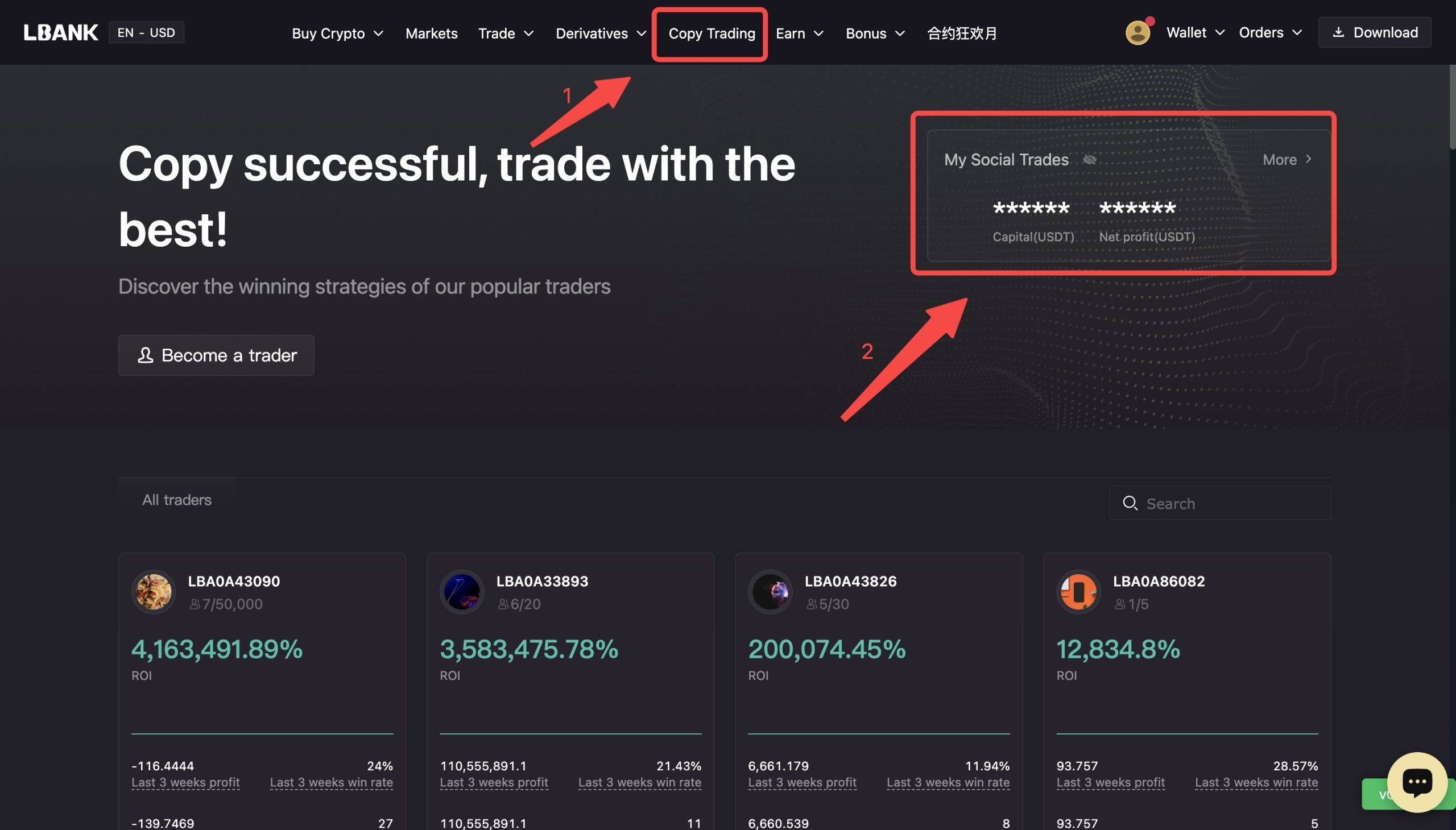This screenshot has height=830, width=1456.
Task: Click the Download button
Action: (1375, 32)
